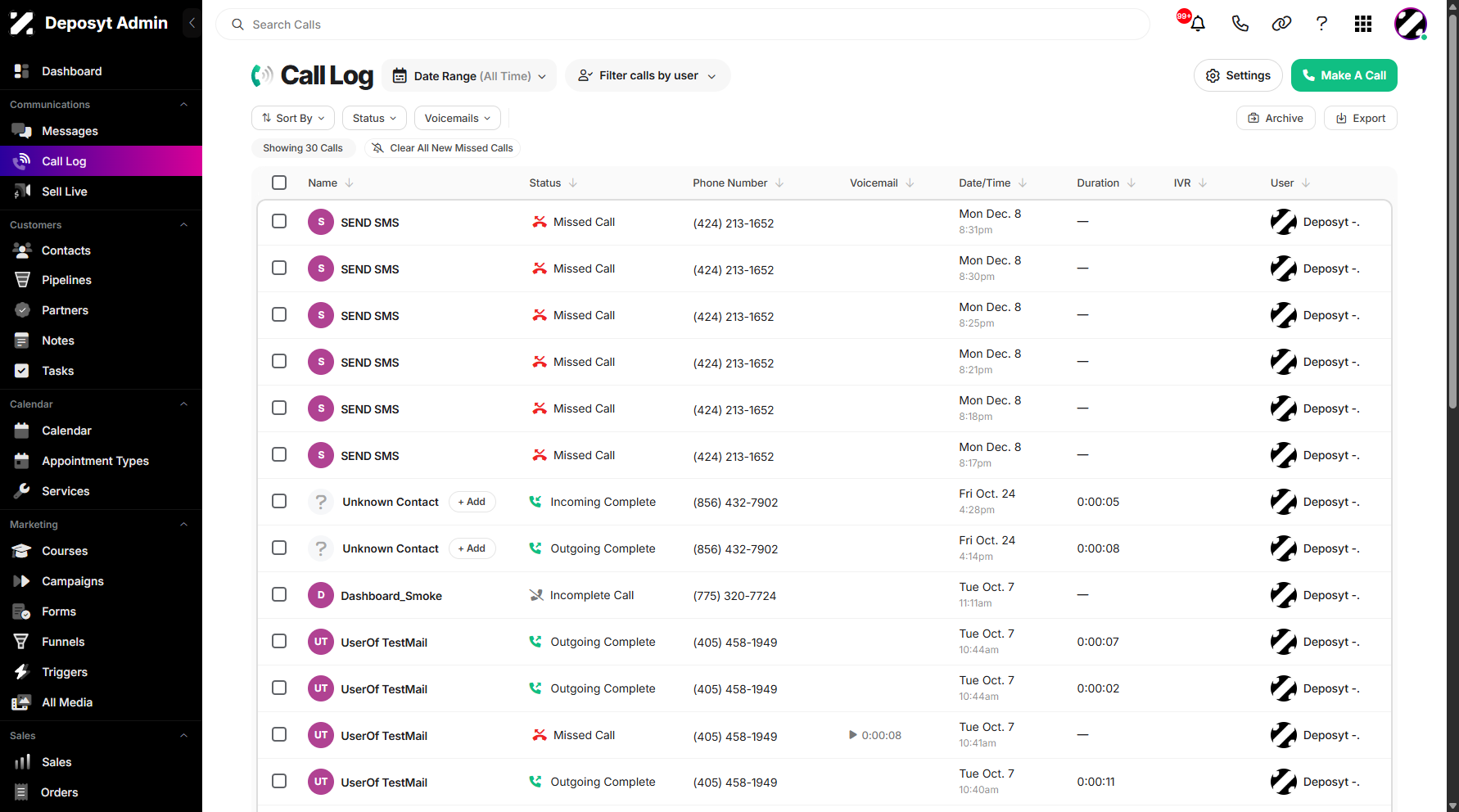Check the 10:41am UserOf TestMail row checkbox
Screen dimensions: 1459x812
click(279, 734)
